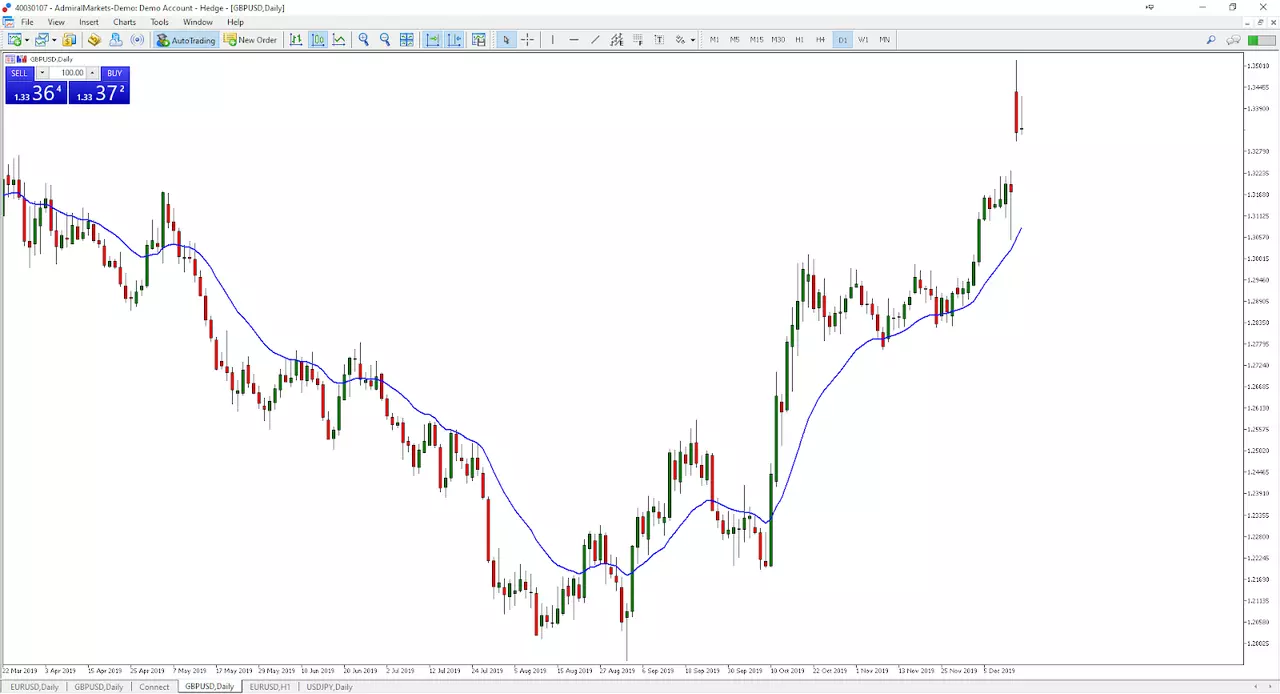The image size is (1280, 694).
Task: Click the green connection status indicator
Action: click(1262, 40)
